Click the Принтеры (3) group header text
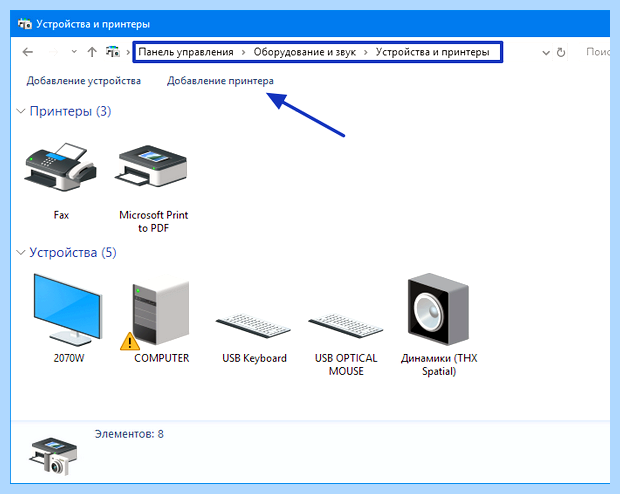The image size is (620, 494). [70, 111]
